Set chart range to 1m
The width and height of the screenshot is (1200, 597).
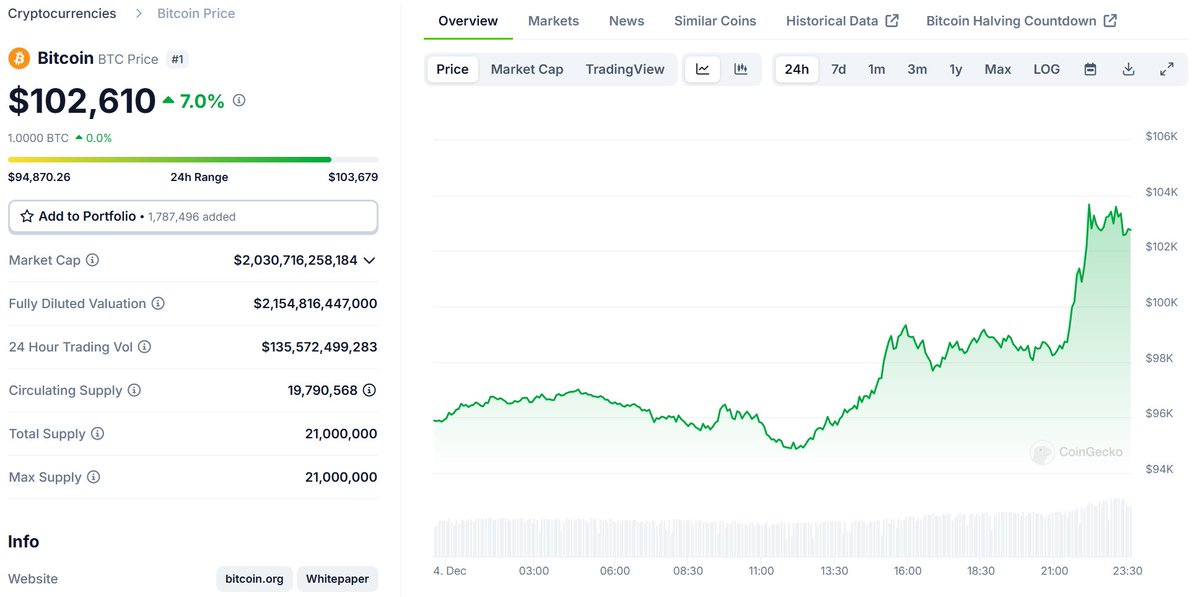tap(877, 69)
